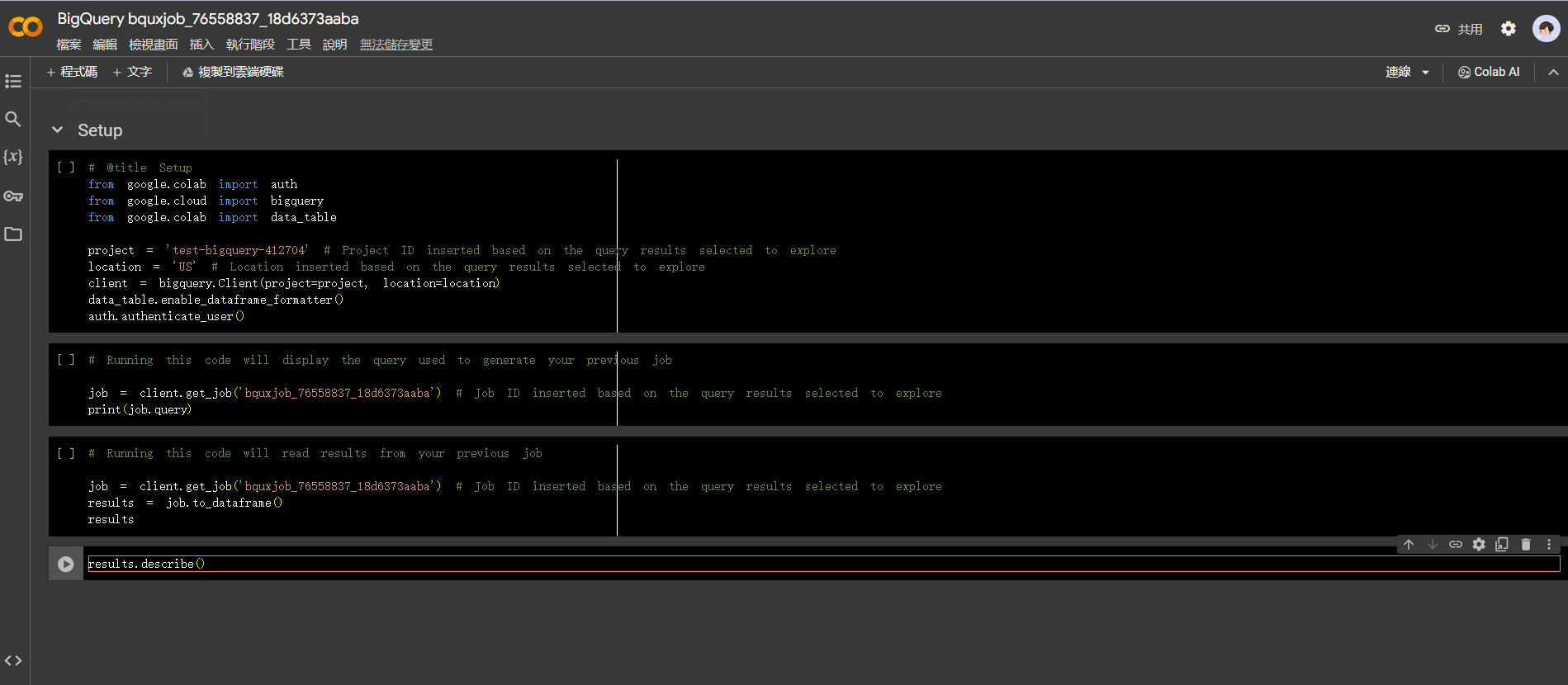Move the selected cell up

(1409, 545)
